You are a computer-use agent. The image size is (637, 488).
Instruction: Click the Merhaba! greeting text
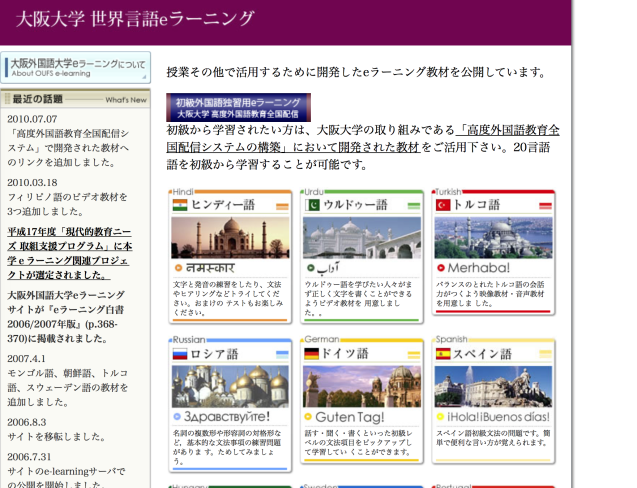click(x=479, y=268)
